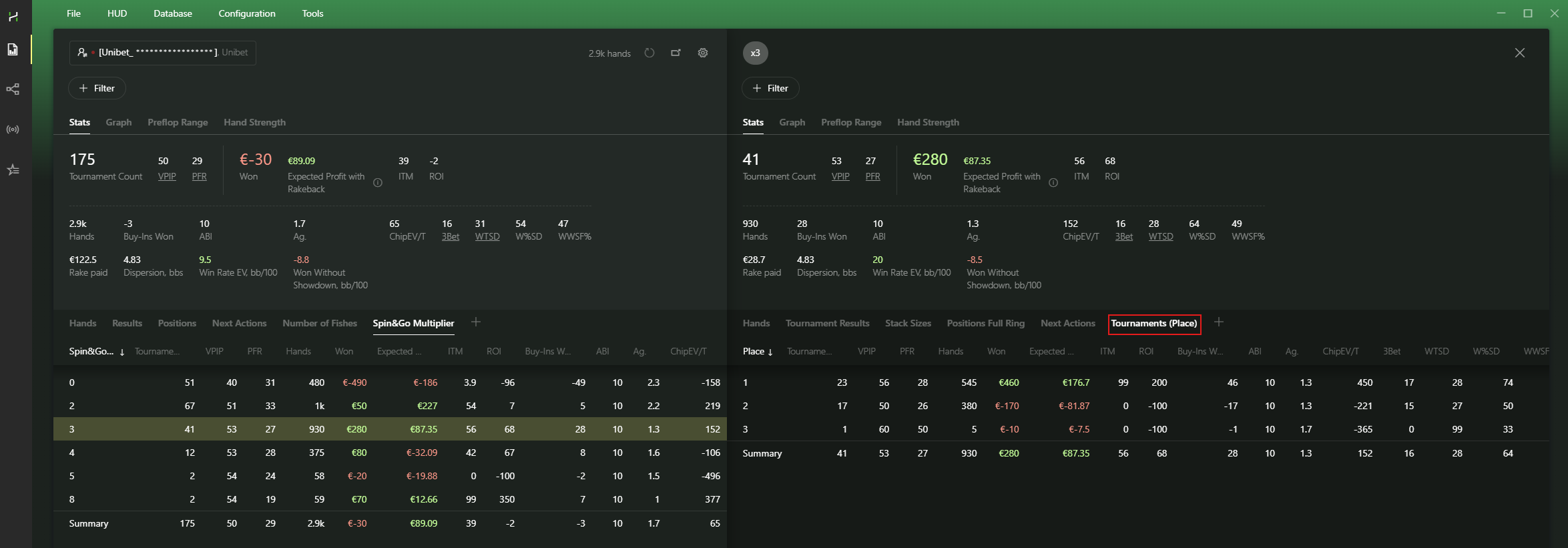
Task: Select multiplier 4 row with €80 won
Action: click(390, 453)
